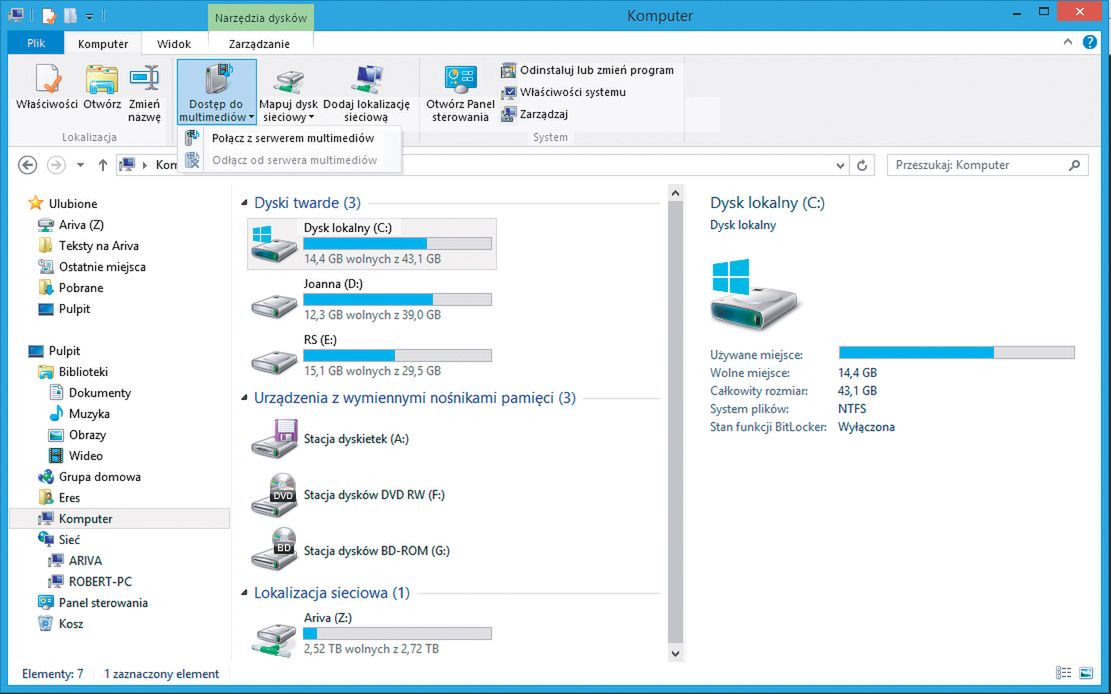
Task: Click the large drive thumbnail in details pane
Action: (x=754, y=293)
